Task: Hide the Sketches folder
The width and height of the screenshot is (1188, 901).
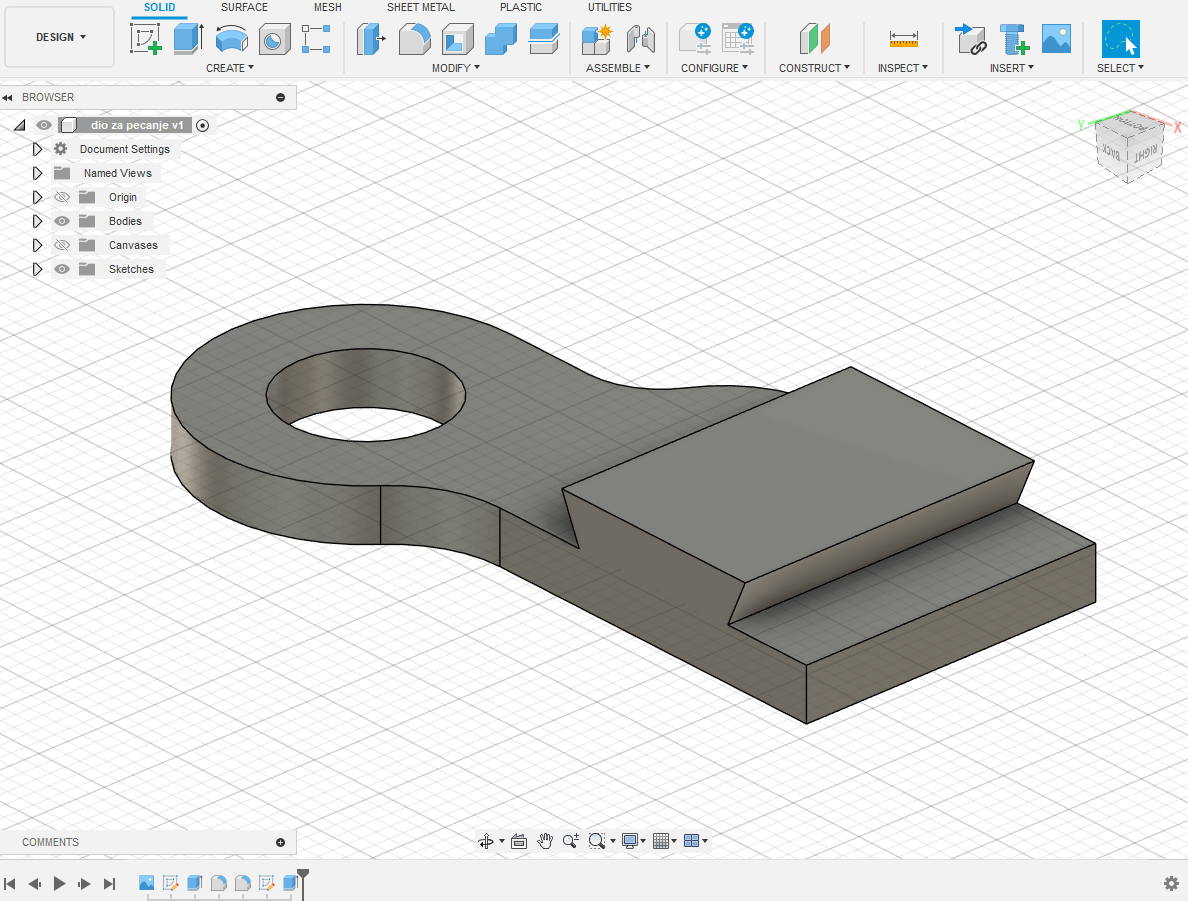Action: click(x=62, y=269)
